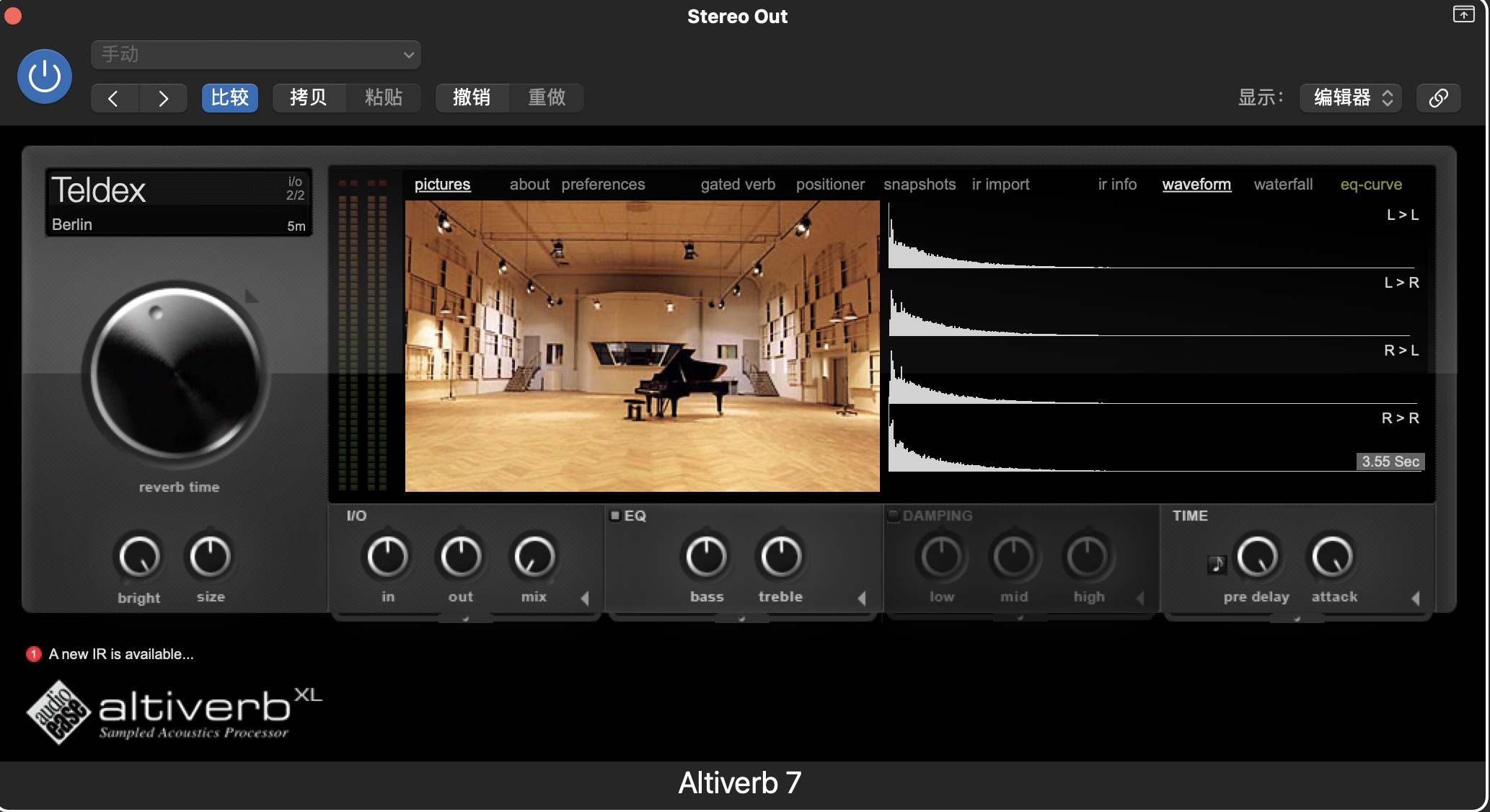
Task: Click the in level knob
Action: (x=388, y=557)
